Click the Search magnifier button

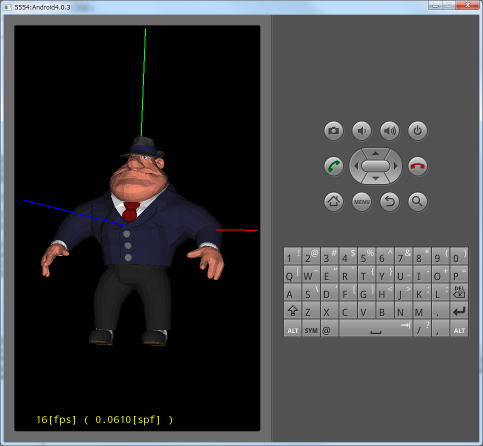click(x=417, y=201)
